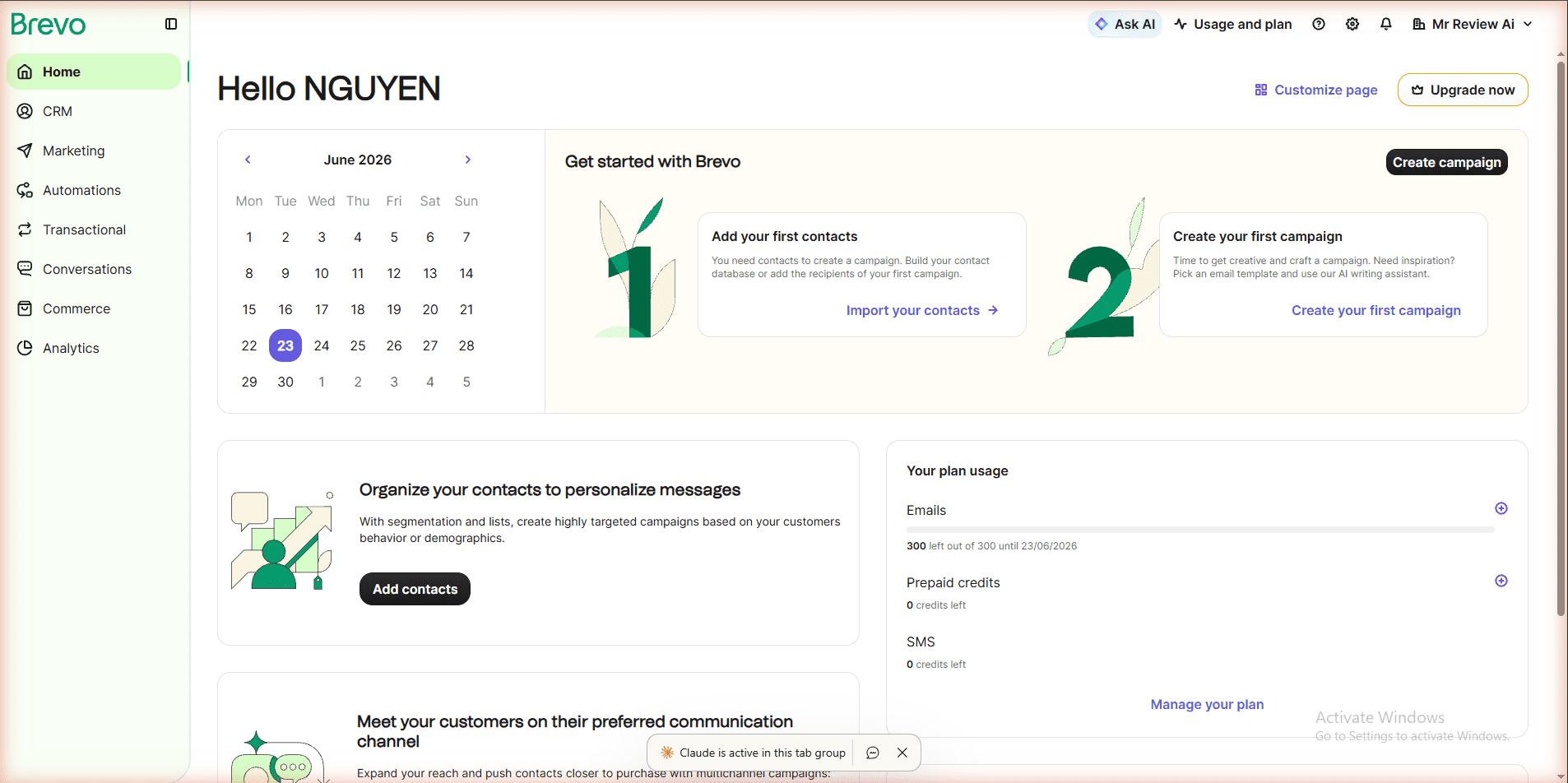Click the Emails usage progress bar

pos(1200,530)
